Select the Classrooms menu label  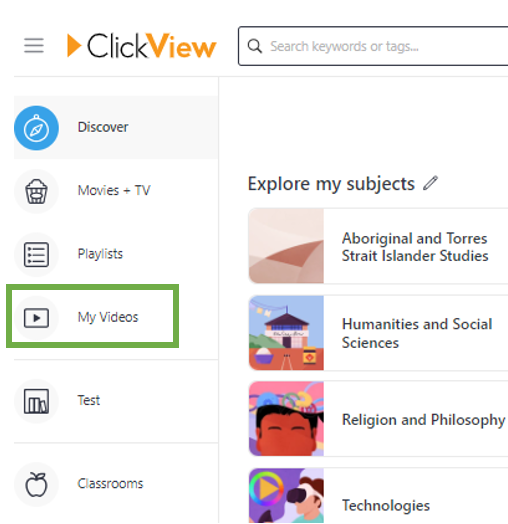pyautogui.click(x=110, y=484)
